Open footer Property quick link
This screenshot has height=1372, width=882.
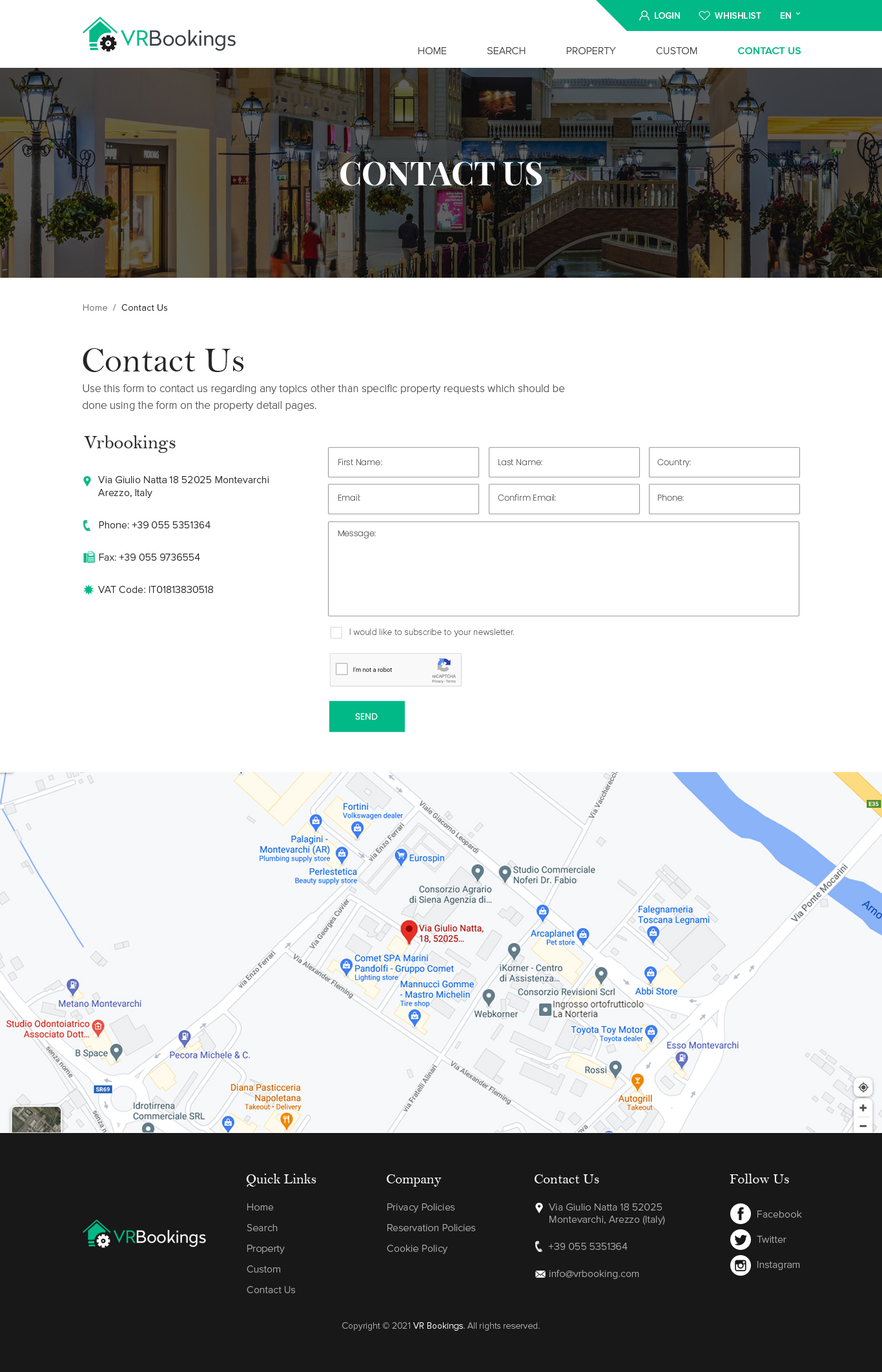click(x=265, y=1249)
